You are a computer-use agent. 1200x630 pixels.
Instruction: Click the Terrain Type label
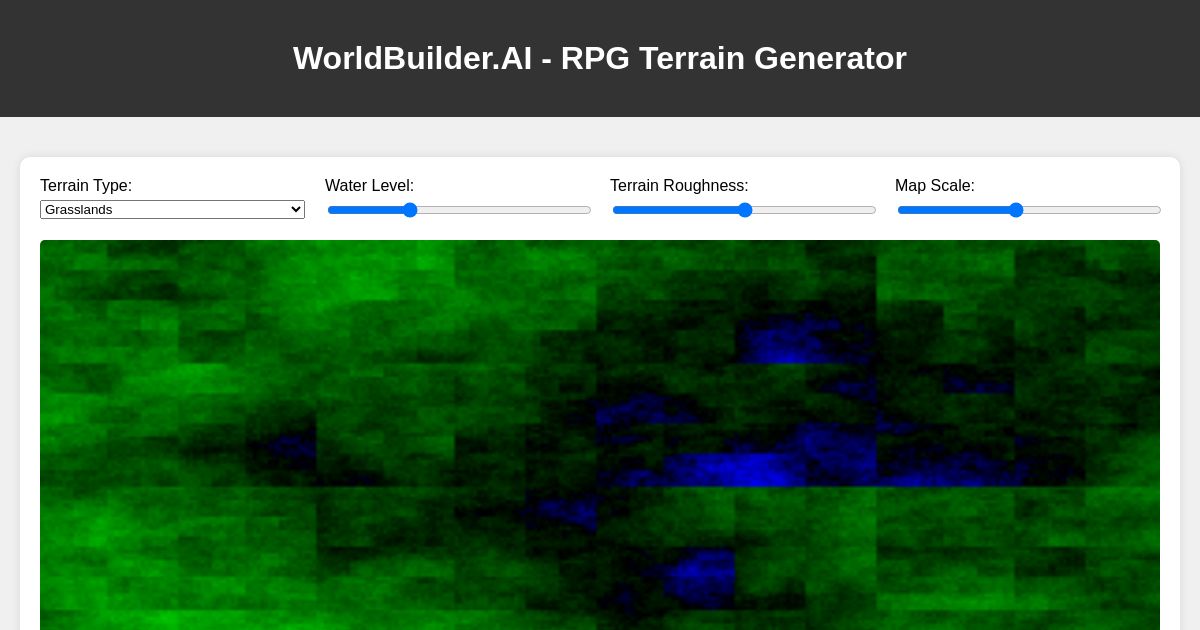86,186
